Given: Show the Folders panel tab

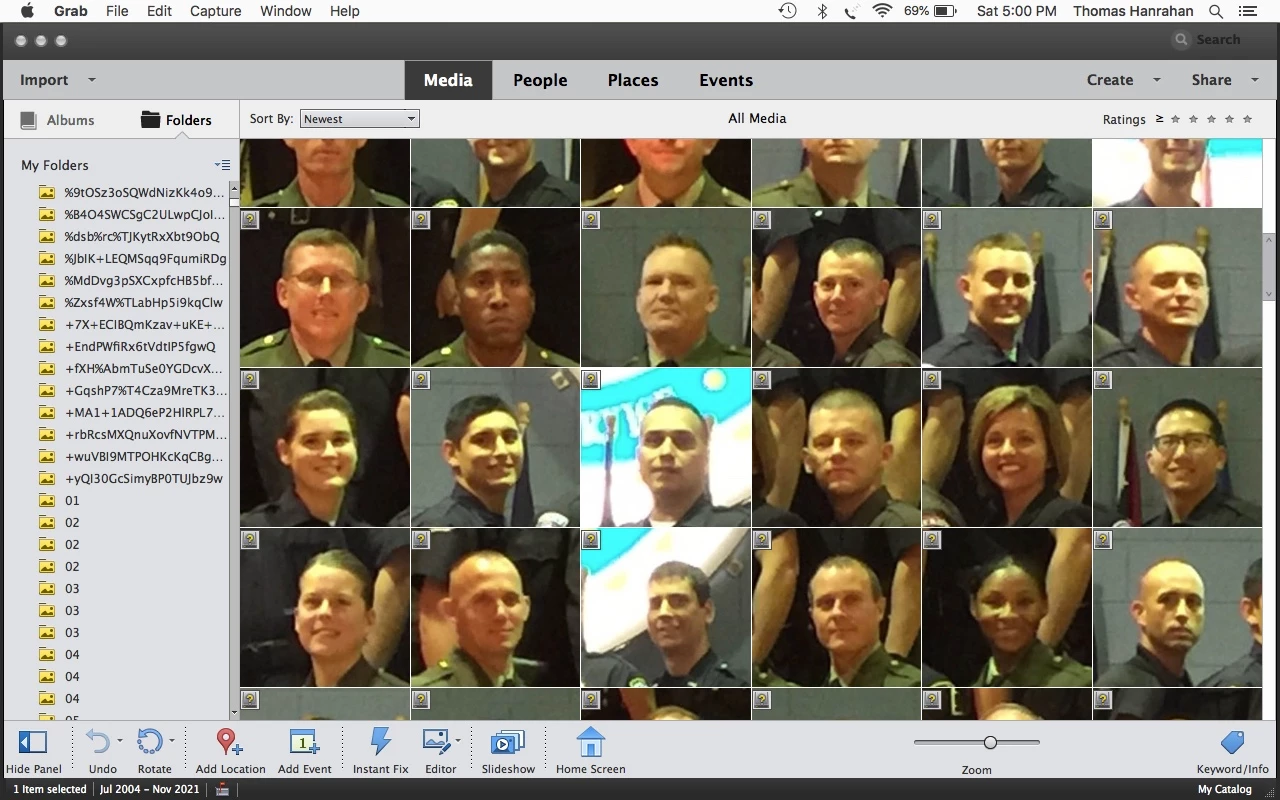Looking at the screenshot, I should [177, 120].
